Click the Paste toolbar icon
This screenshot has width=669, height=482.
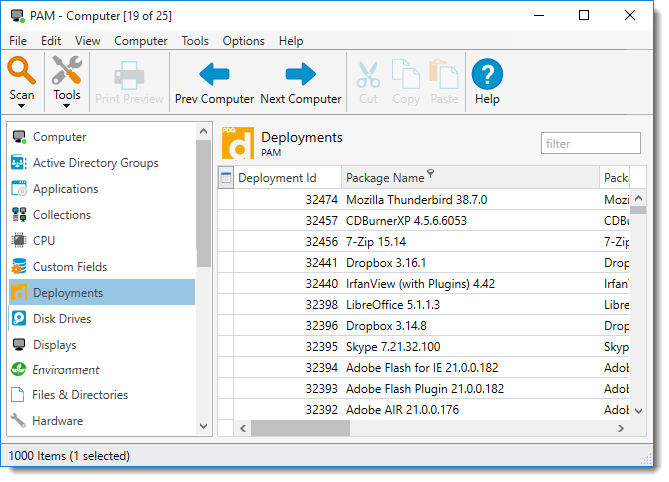(x=444, y=74)
